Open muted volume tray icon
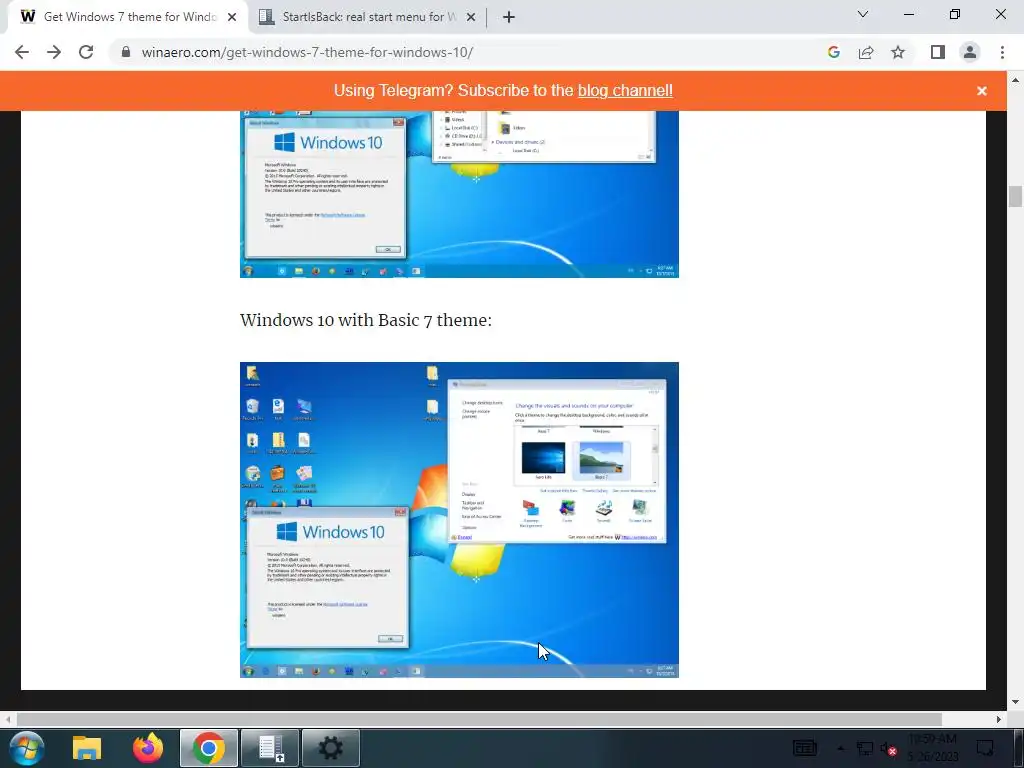Image resolution: width=1024 pixels, height=768 pixels. [889, 748]
